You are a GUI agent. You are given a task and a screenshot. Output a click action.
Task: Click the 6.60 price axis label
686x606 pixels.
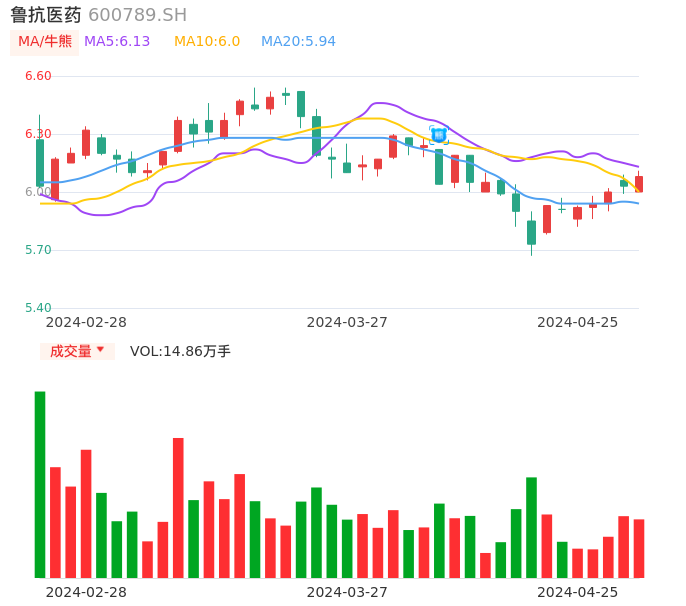point(38,76)
